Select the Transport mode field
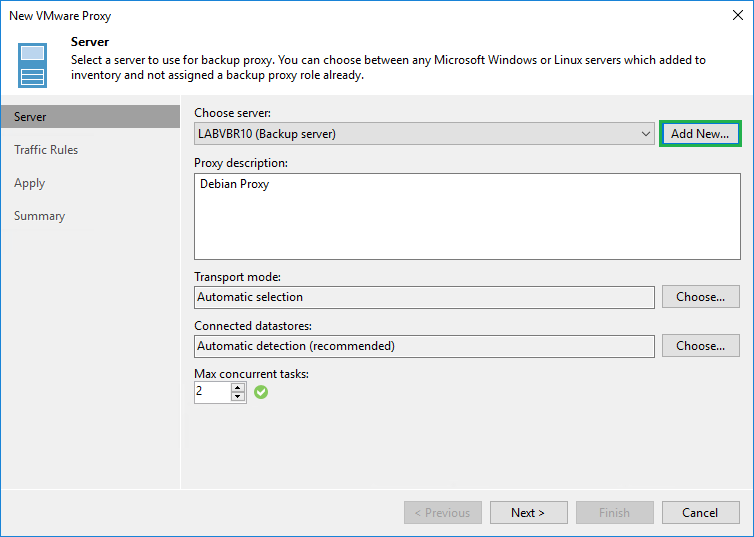 424,297
